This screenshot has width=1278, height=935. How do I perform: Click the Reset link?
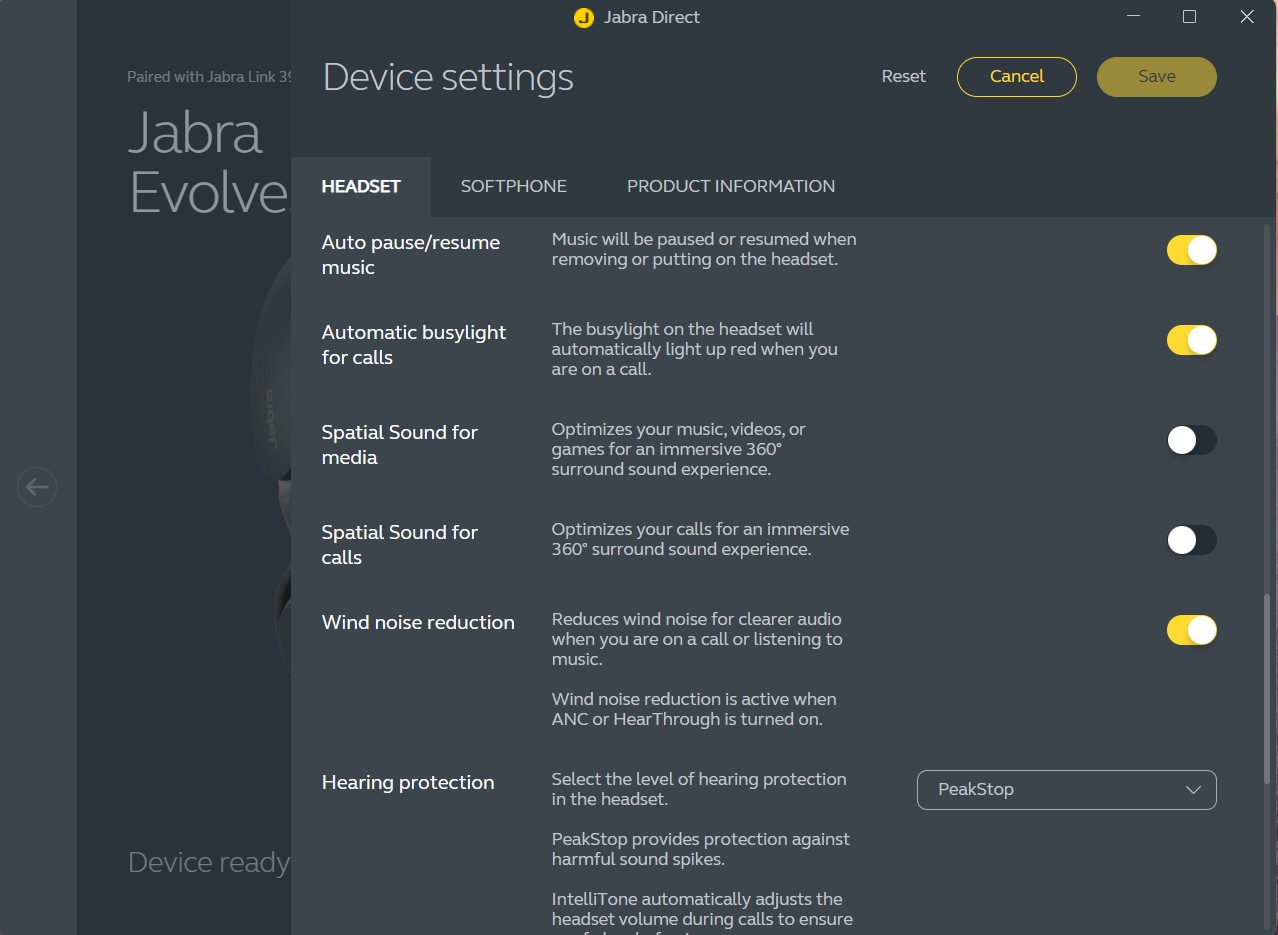point(903,77)
